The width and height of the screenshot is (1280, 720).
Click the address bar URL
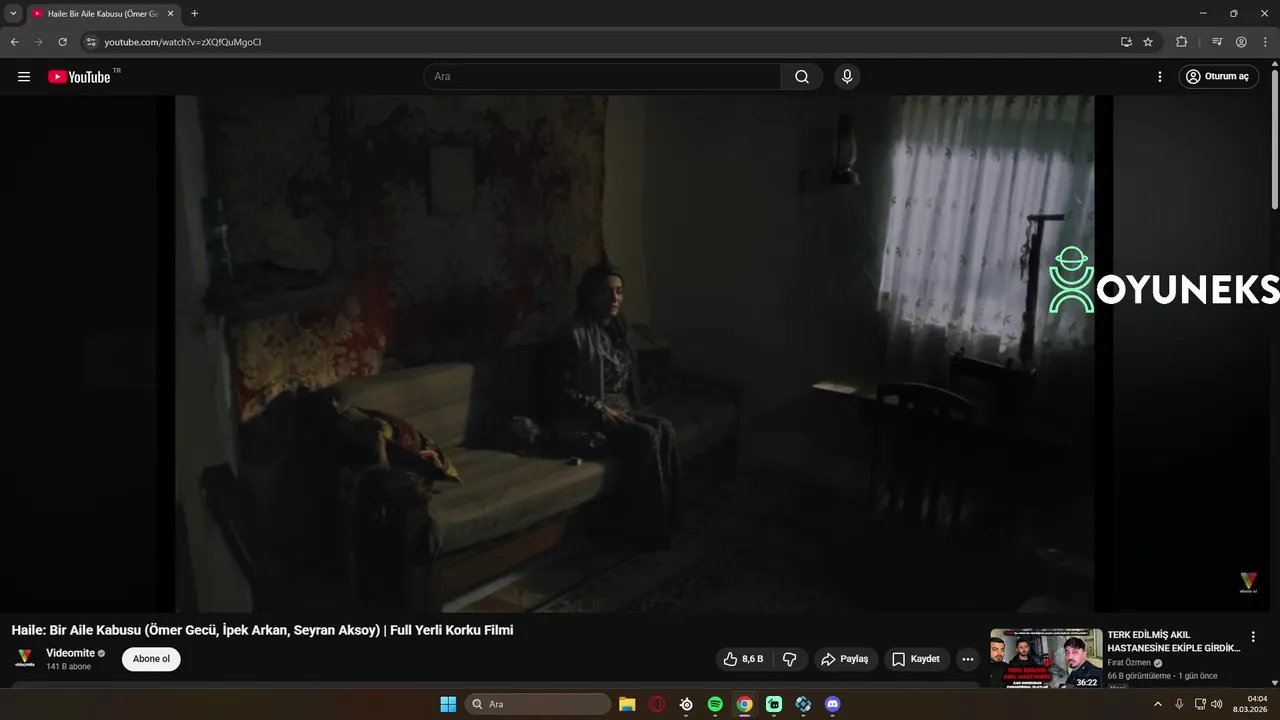click(x=183, y=42)
